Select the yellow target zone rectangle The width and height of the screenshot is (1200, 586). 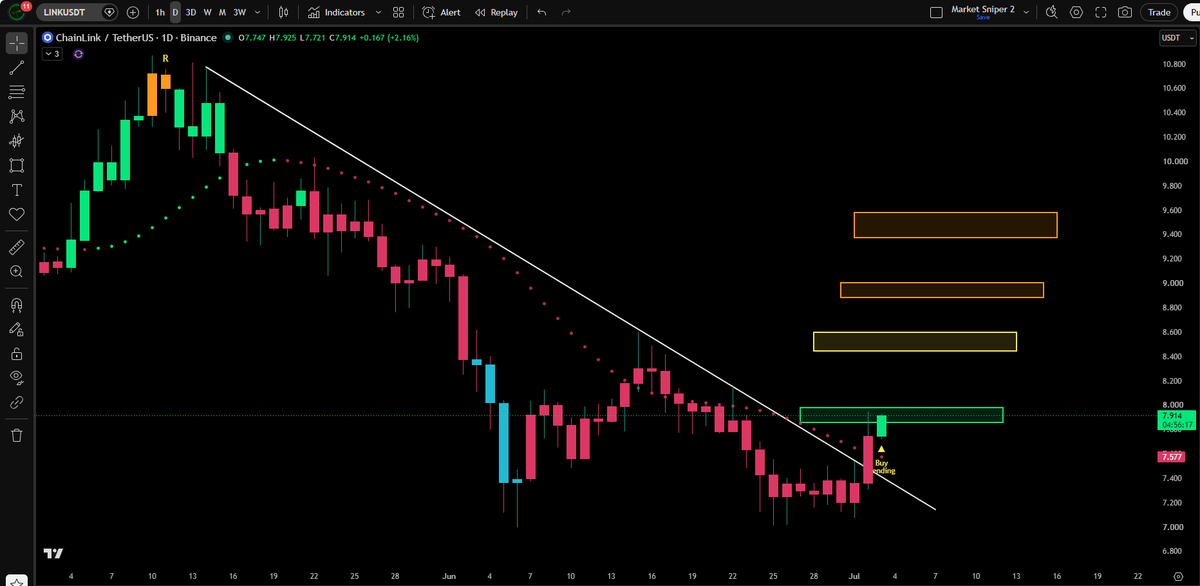[915, 341]
